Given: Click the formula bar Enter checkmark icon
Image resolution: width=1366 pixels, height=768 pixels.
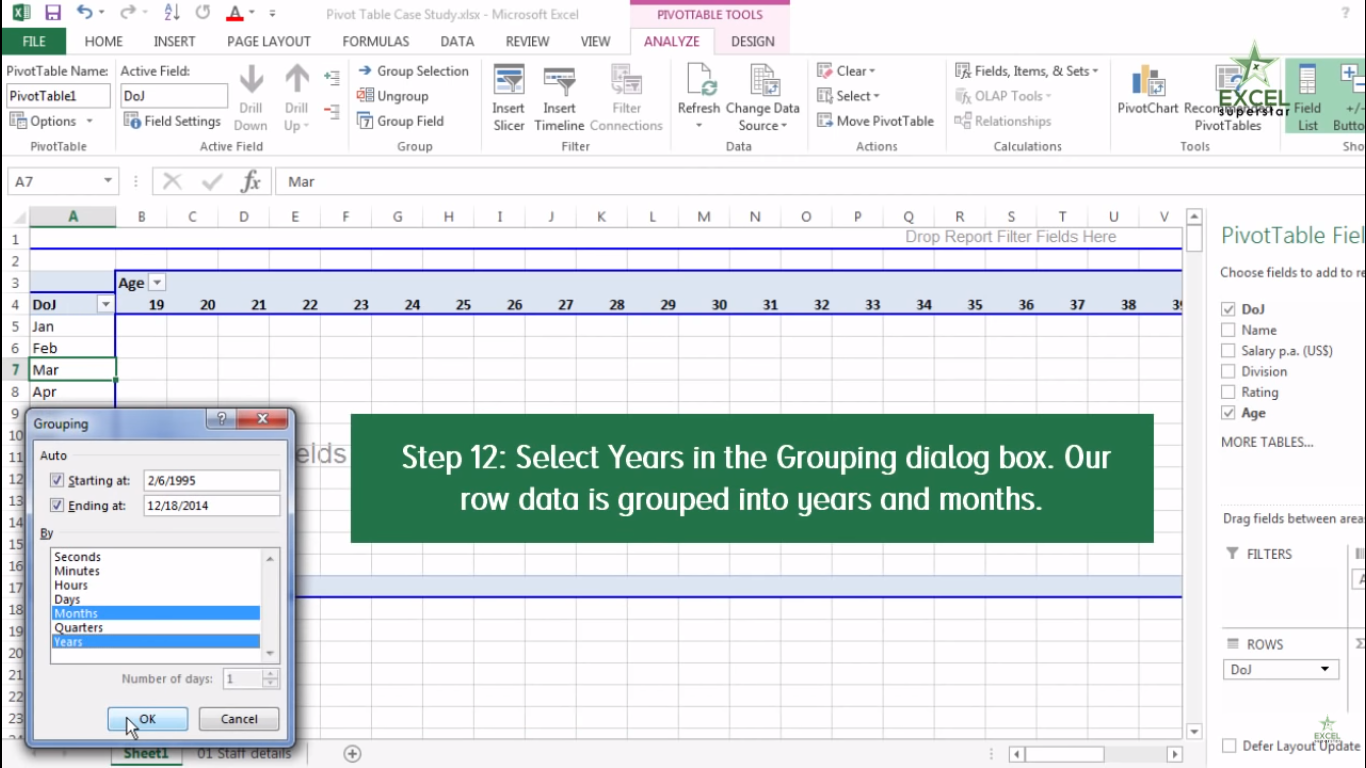Looking at the screenshot, I should click(x=212, y=181).
